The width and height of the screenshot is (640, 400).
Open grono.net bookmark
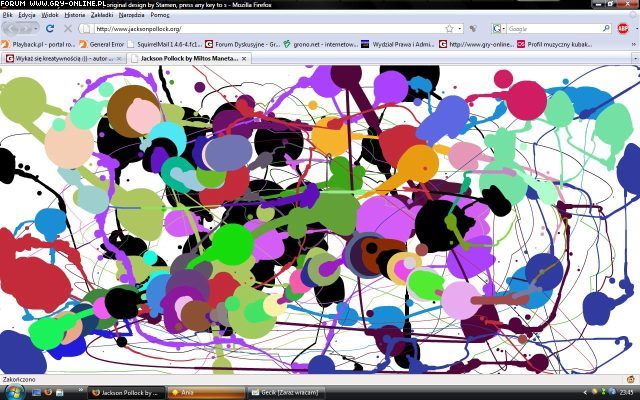click(x=320, y=44)
